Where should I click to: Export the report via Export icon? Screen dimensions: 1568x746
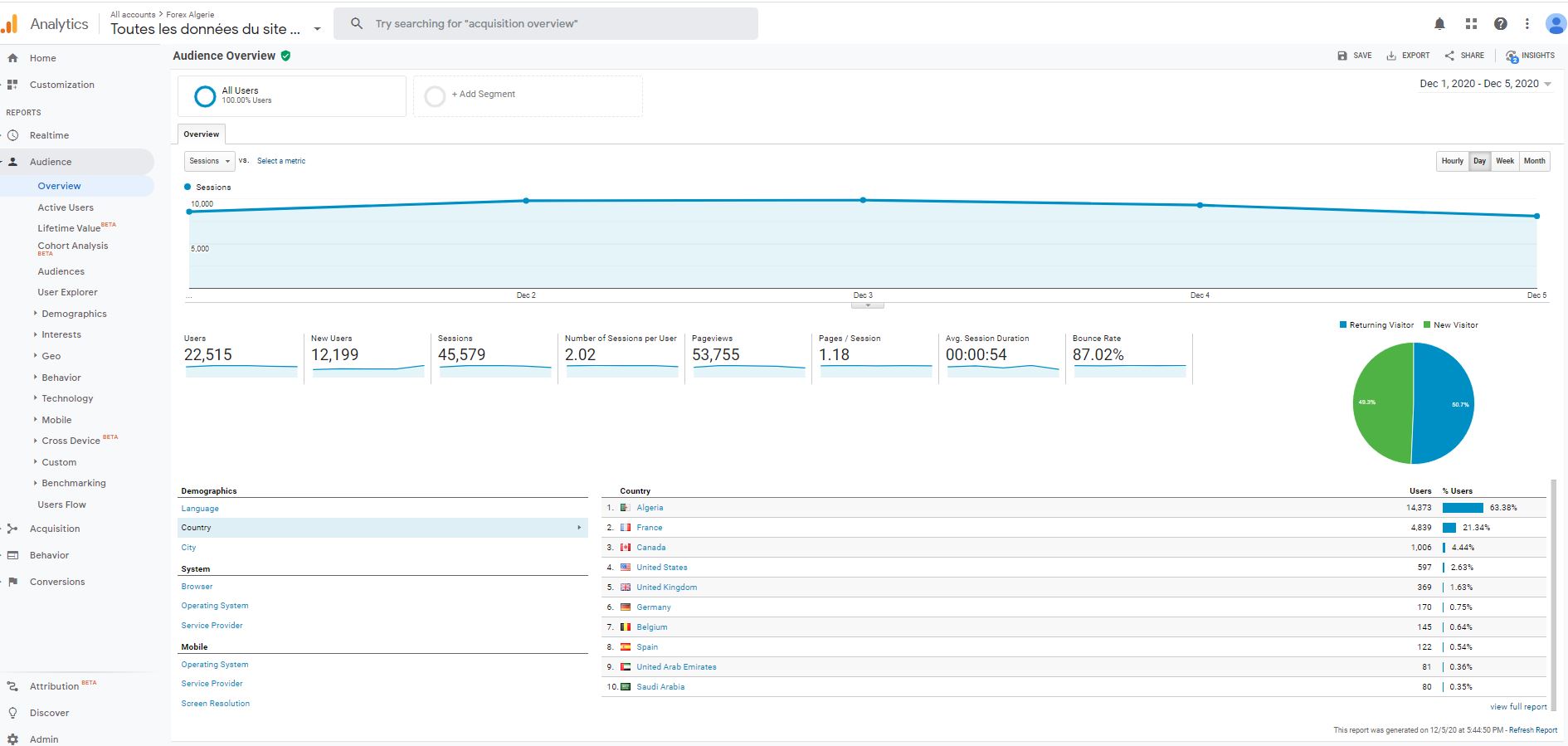pos(1391,56)
